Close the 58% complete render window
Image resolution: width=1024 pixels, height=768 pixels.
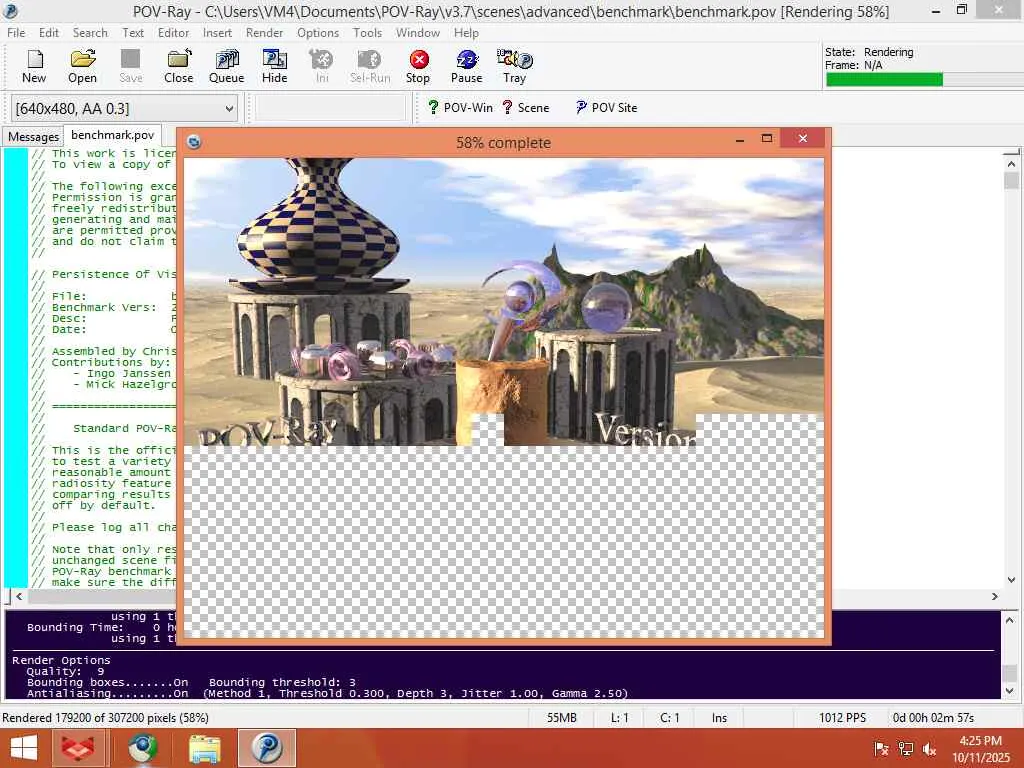pyautogui.click(x=803, y=138)
